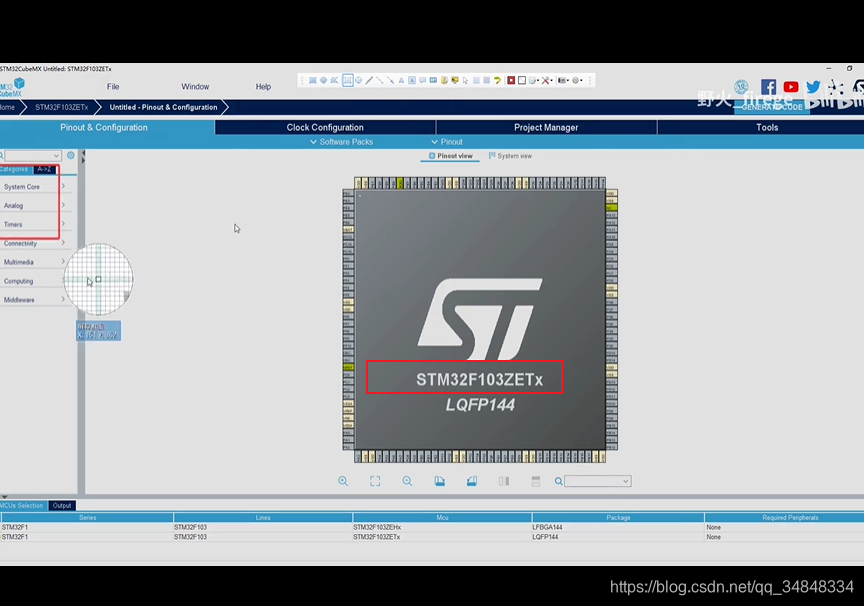Fit the chip to the view with the best-fit icon
864x606 pixels.
pyautogui.click(x=375, y=481)
